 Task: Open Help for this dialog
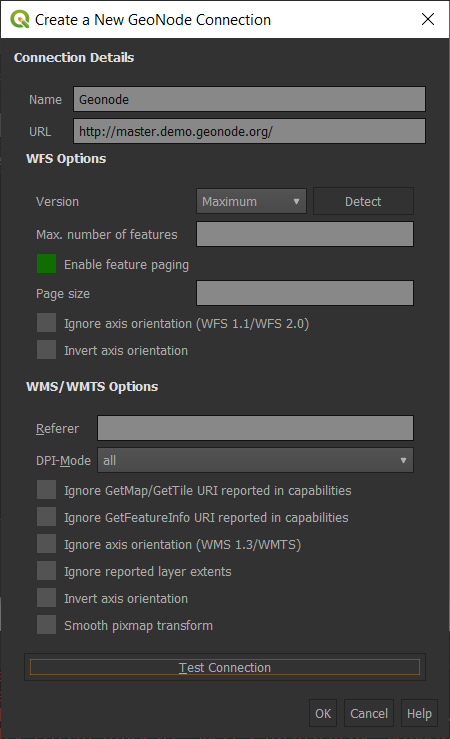419,714
